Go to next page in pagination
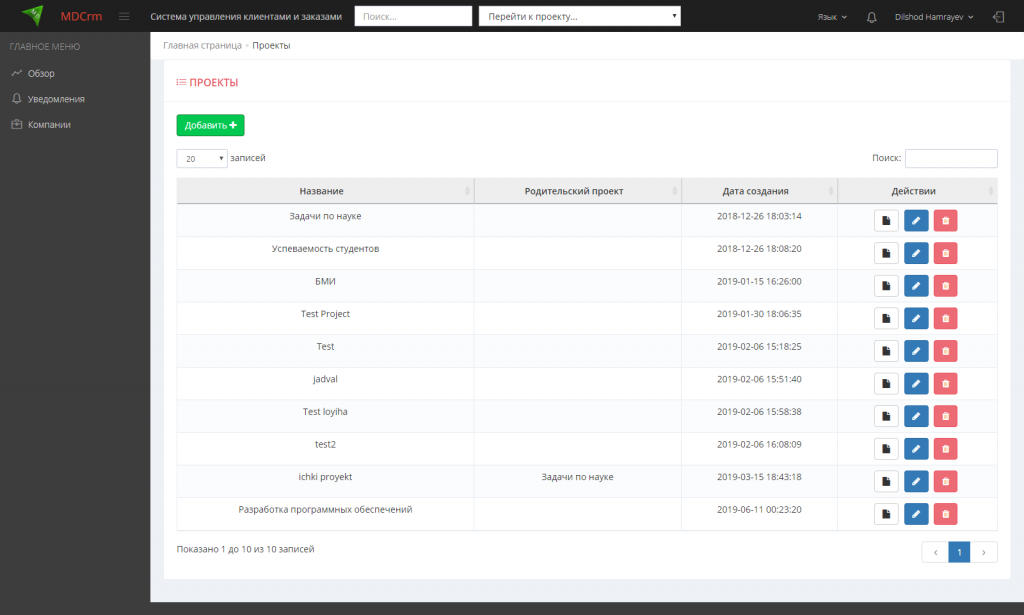Image resolution: width=1024 pixels, height=615 pixels. click(x=984, y=552)
